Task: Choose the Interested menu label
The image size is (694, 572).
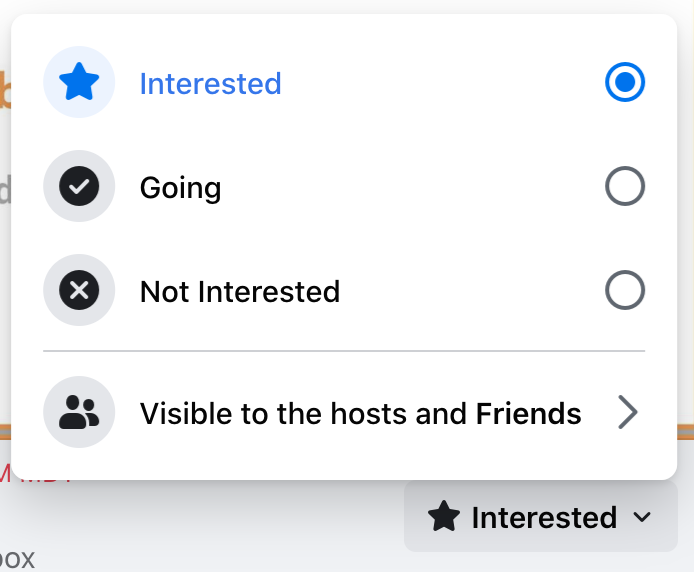Action: pos(210,83)
